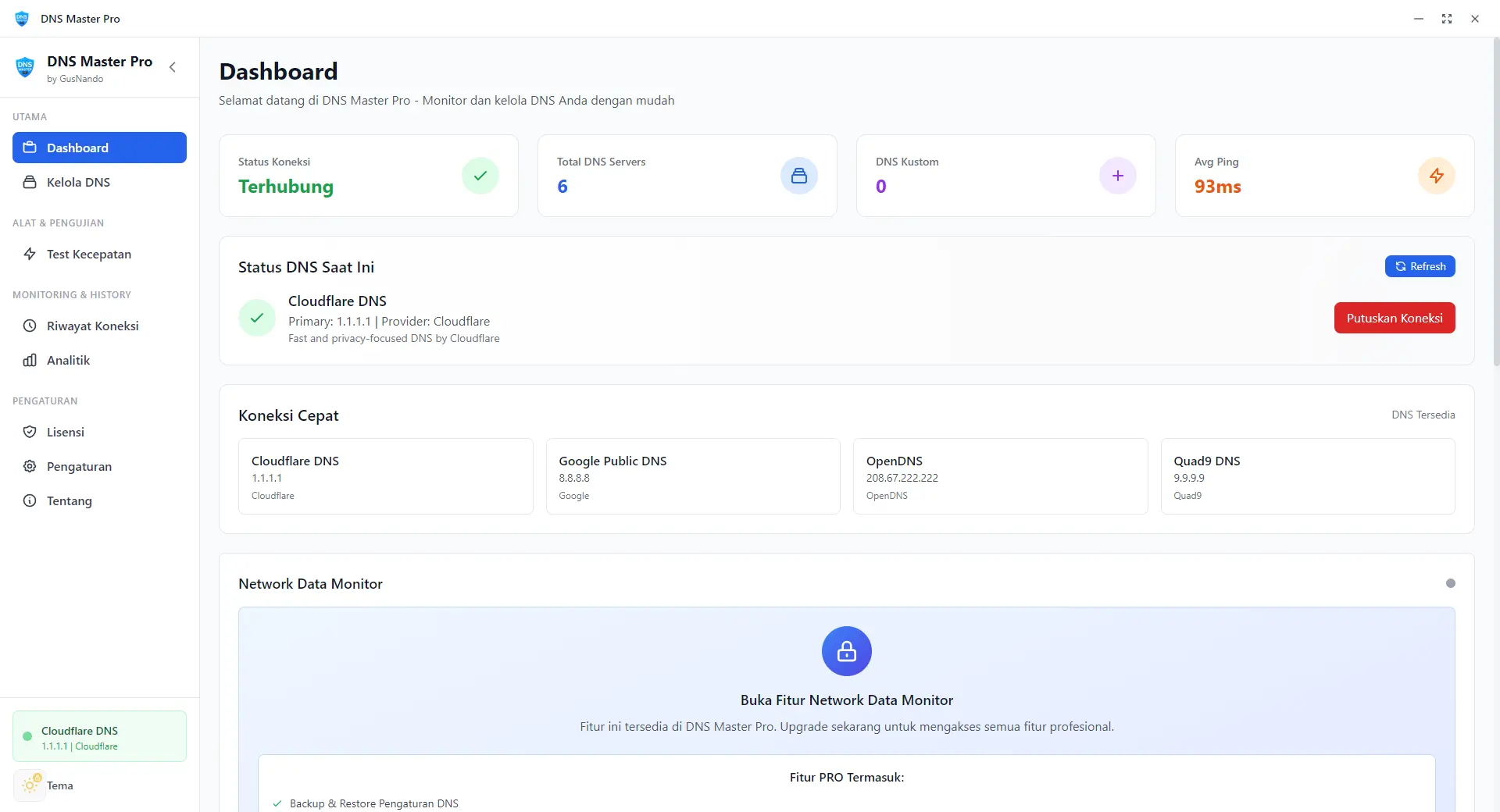Select the Google Public DNS card
This screenshot has height=812, width=1500.
[693, 476]
